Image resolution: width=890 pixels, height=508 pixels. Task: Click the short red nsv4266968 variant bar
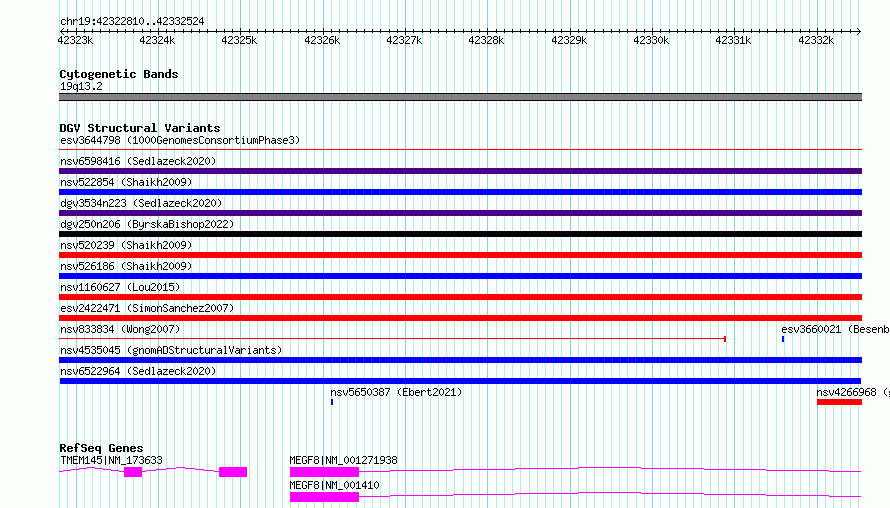click(839, 402)
